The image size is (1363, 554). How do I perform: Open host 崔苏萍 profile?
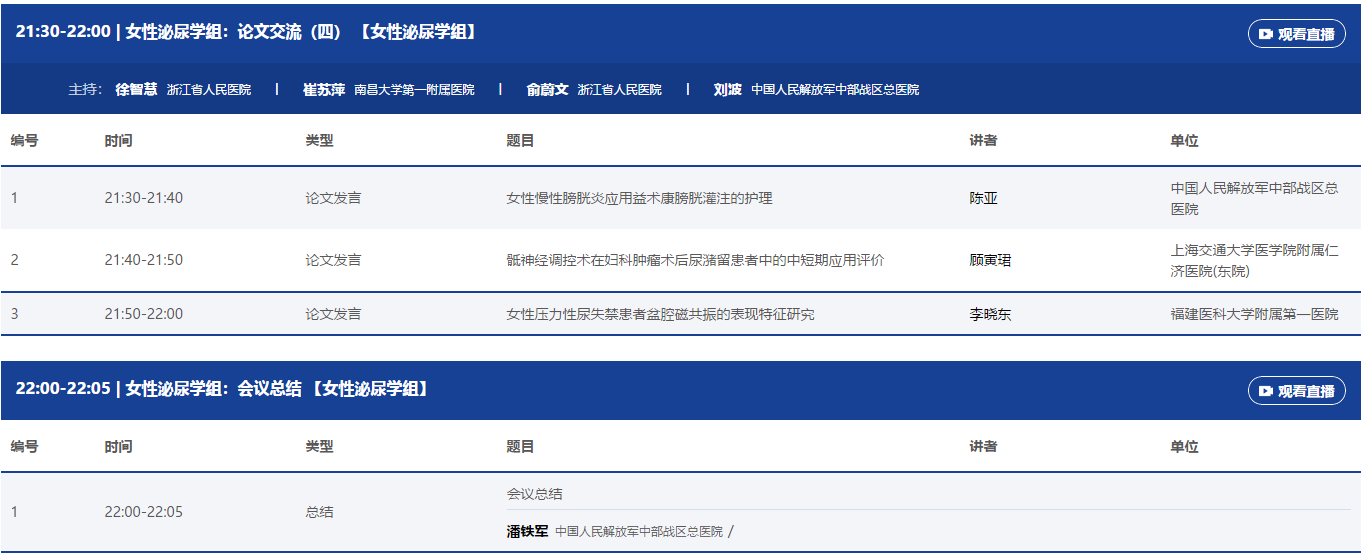click(x=324, y=89)
